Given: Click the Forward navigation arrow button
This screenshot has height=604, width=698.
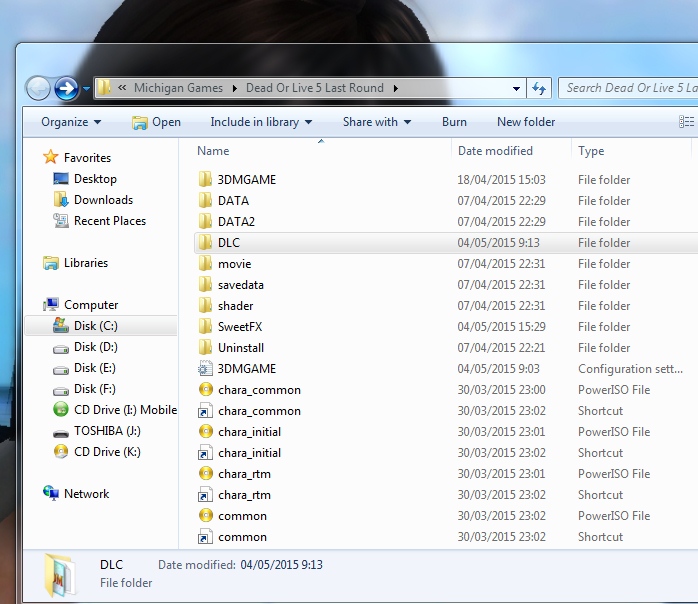Looking at the screenshot, I should [67, 88].
